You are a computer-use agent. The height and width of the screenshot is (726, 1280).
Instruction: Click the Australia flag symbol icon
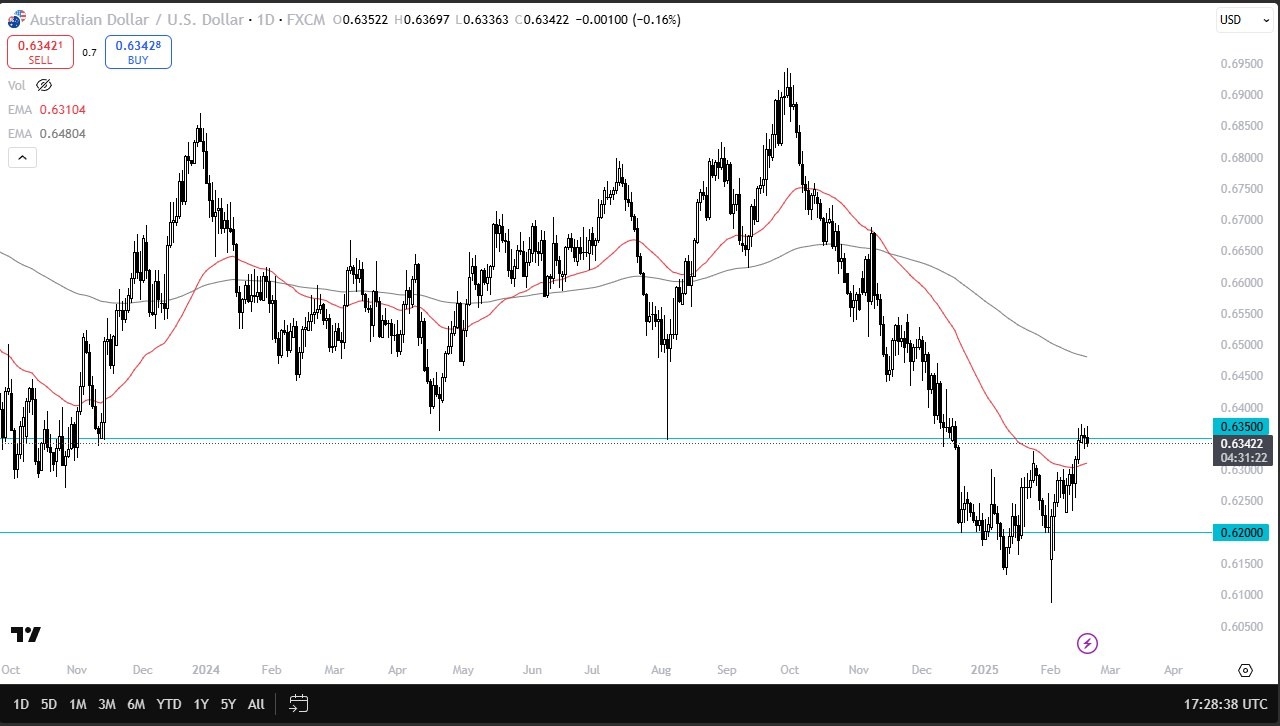click(x=16, y=19)
